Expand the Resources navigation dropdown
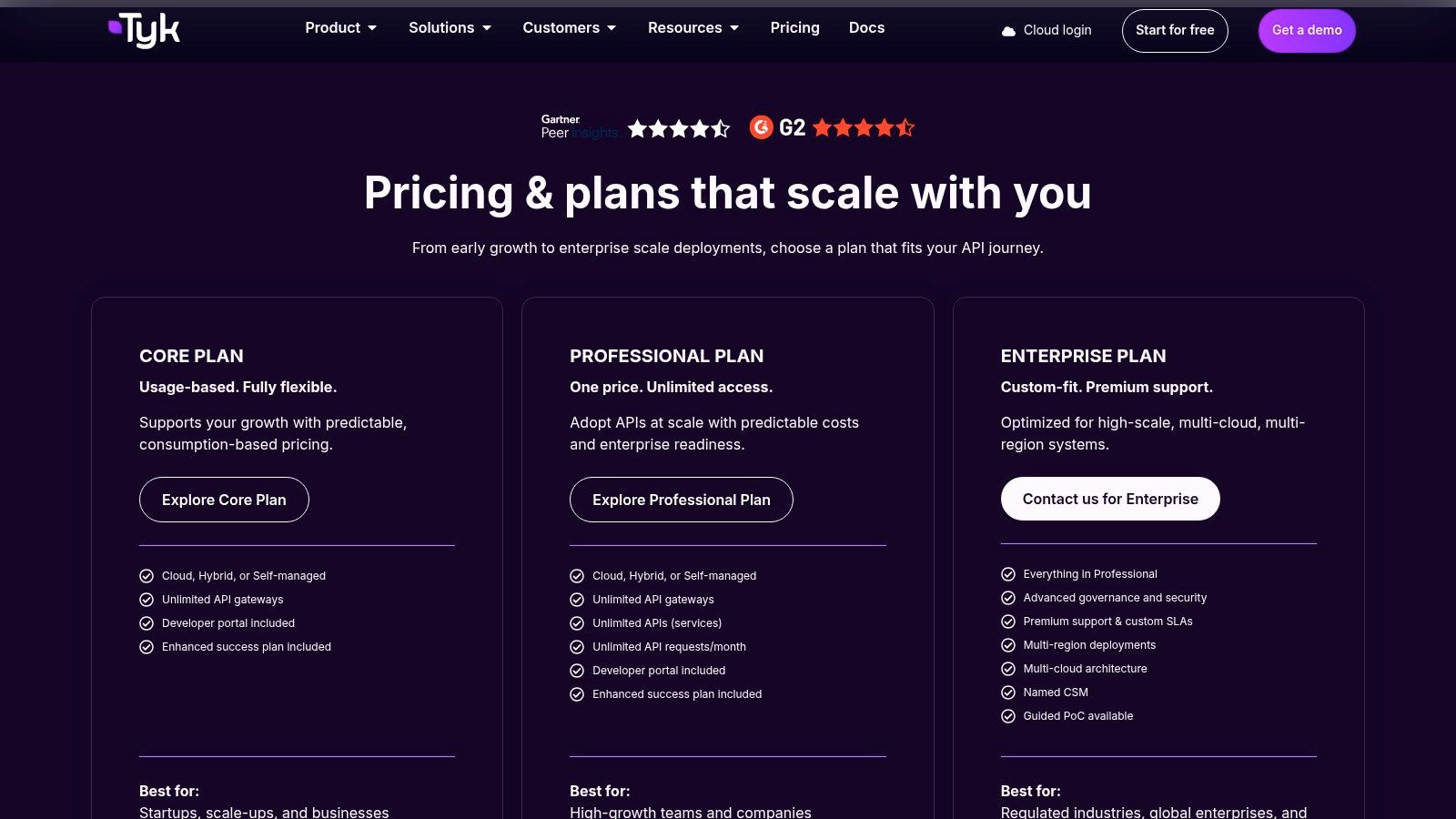 pyautogui.click(x=693, y=27)
